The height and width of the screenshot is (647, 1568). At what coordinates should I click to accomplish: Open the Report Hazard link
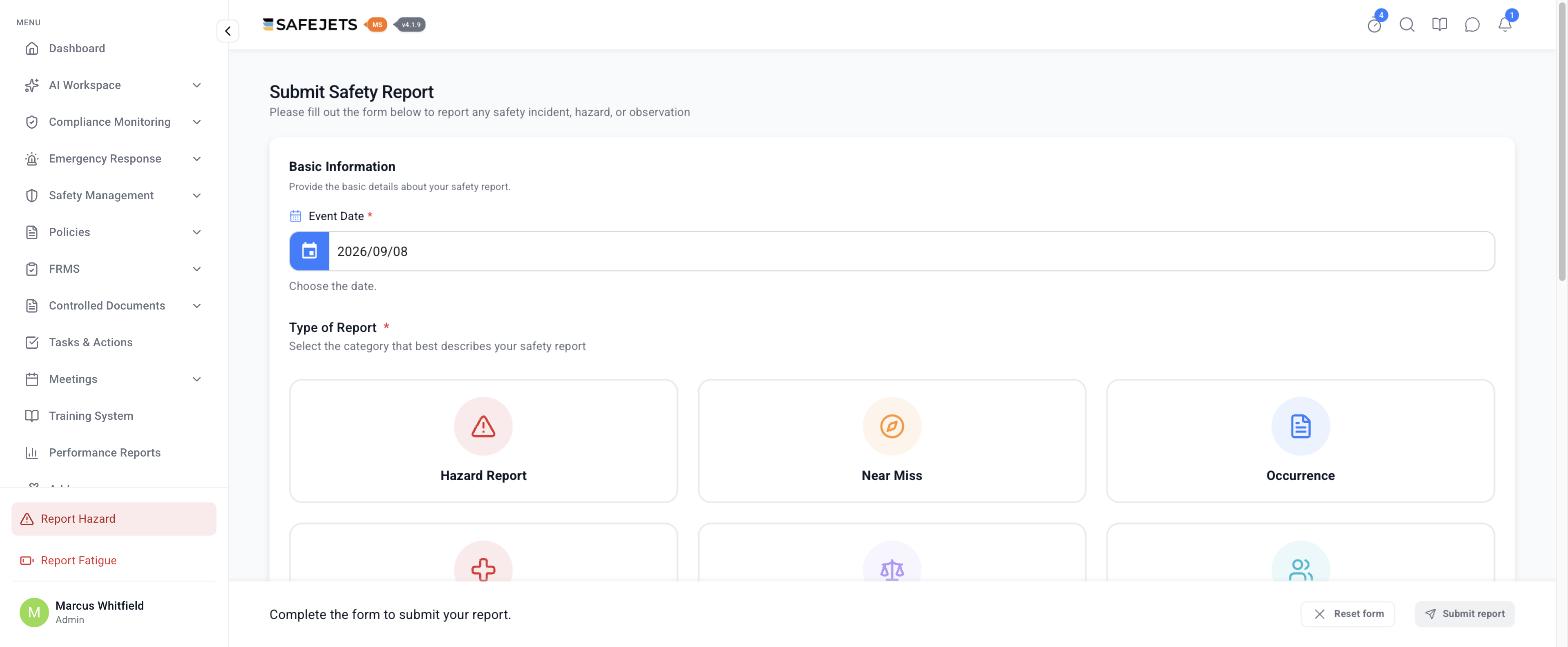point(114,519)
